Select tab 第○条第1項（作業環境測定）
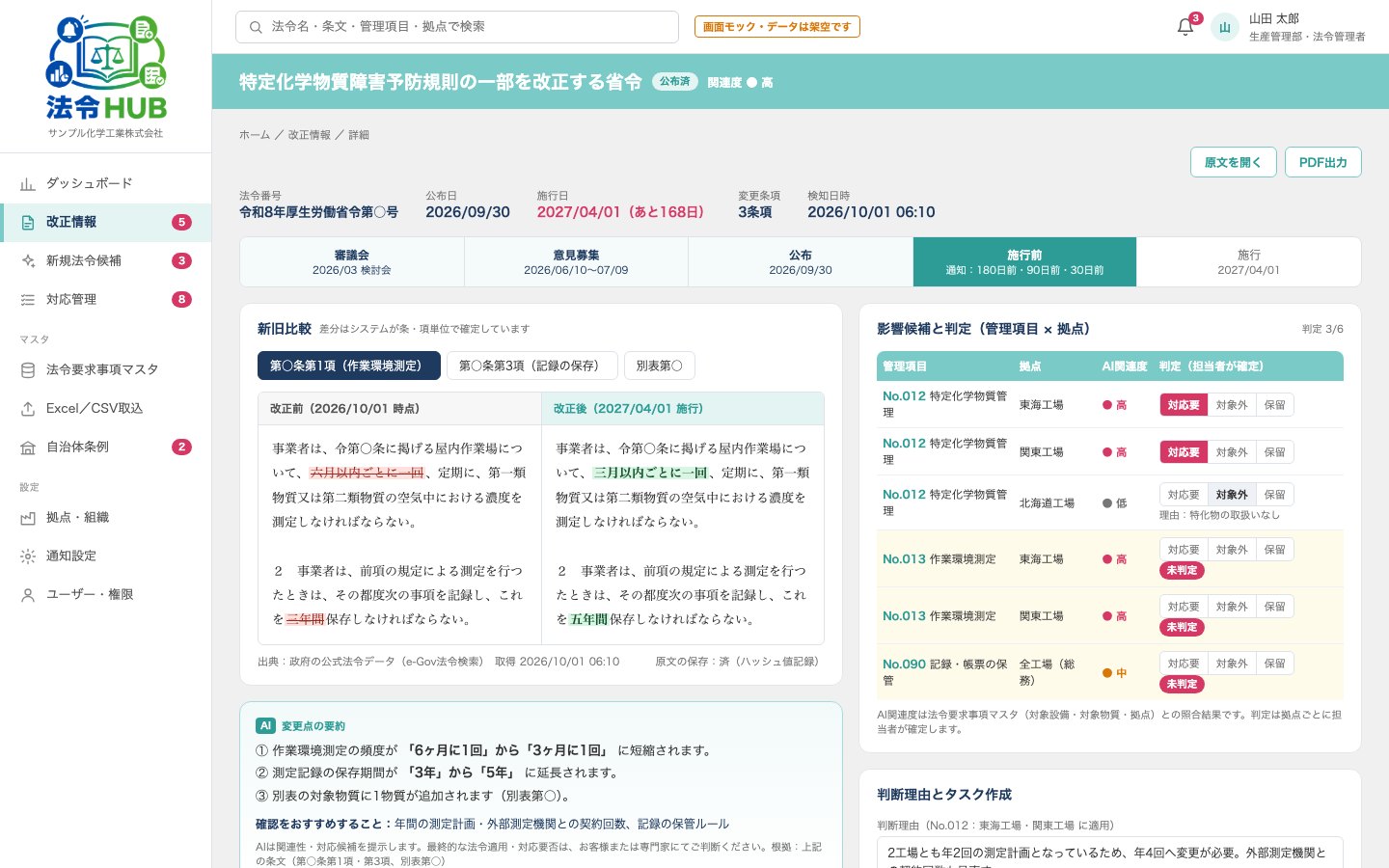 [349, 366]
